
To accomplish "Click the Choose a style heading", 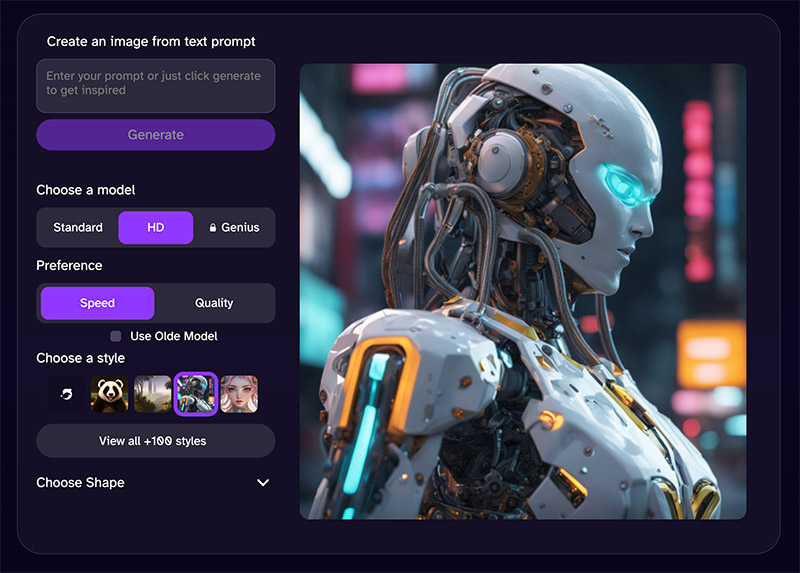I will point(81,358).
